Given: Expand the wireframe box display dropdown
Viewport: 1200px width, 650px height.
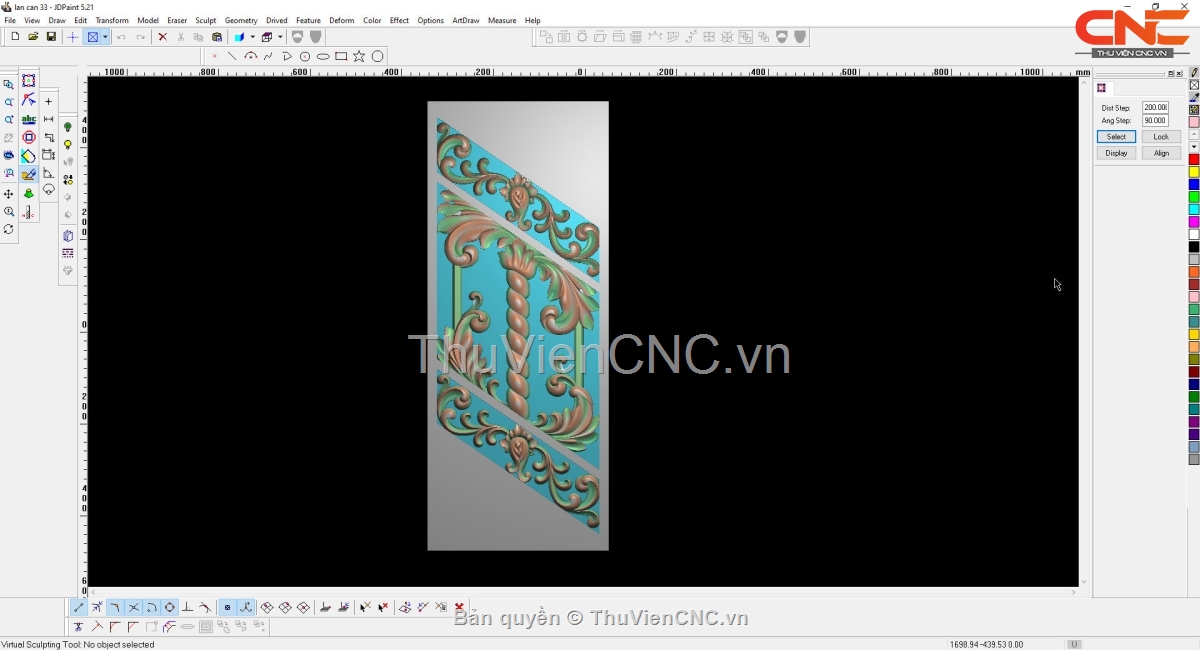Looking at the screenshot, I should 280,37.
